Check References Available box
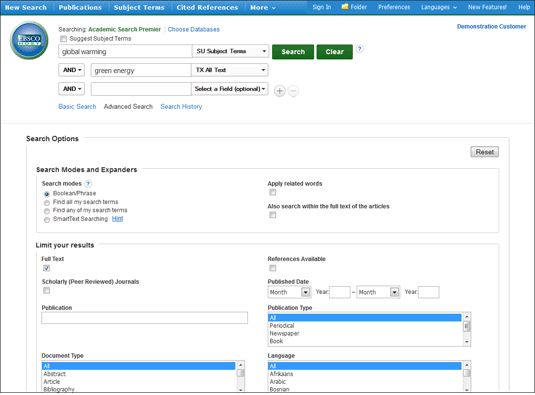The width and height of the screenshot is (535, 395). 272,268
